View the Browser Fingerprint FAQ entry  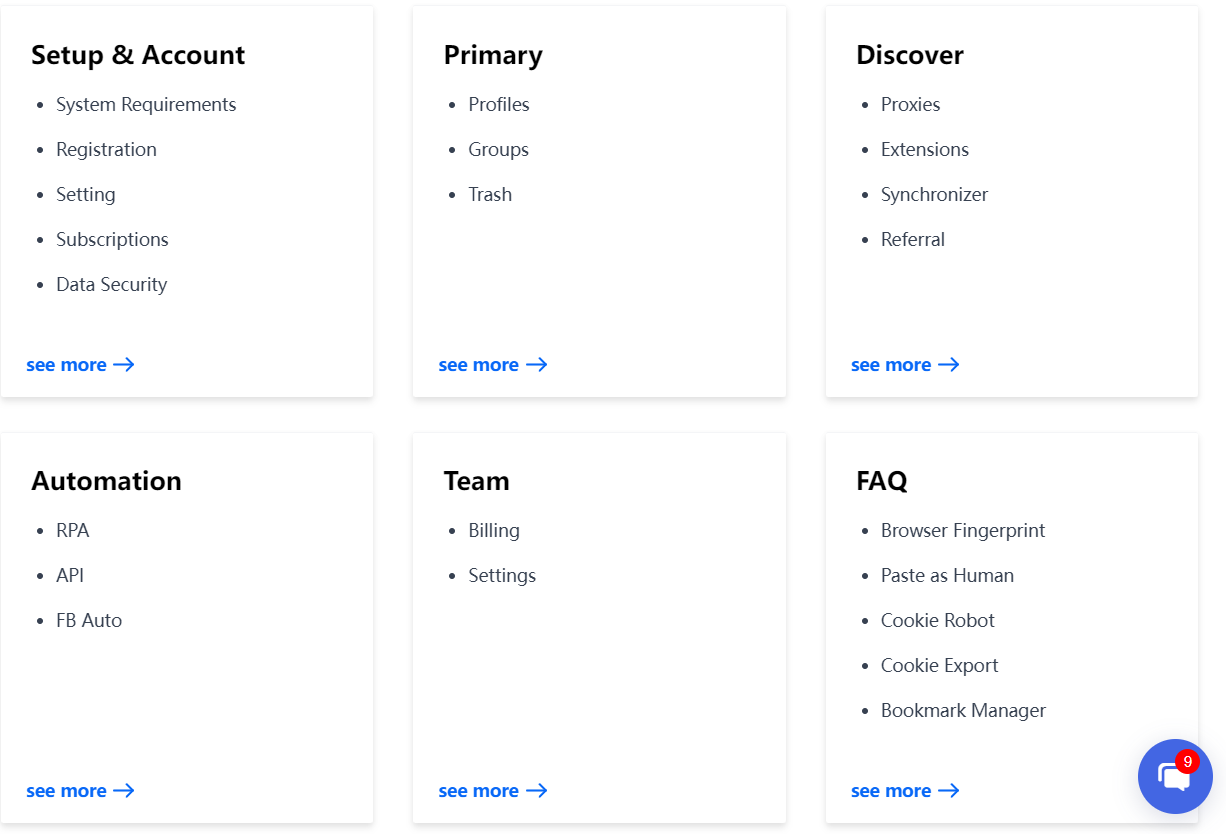point(963,530)
